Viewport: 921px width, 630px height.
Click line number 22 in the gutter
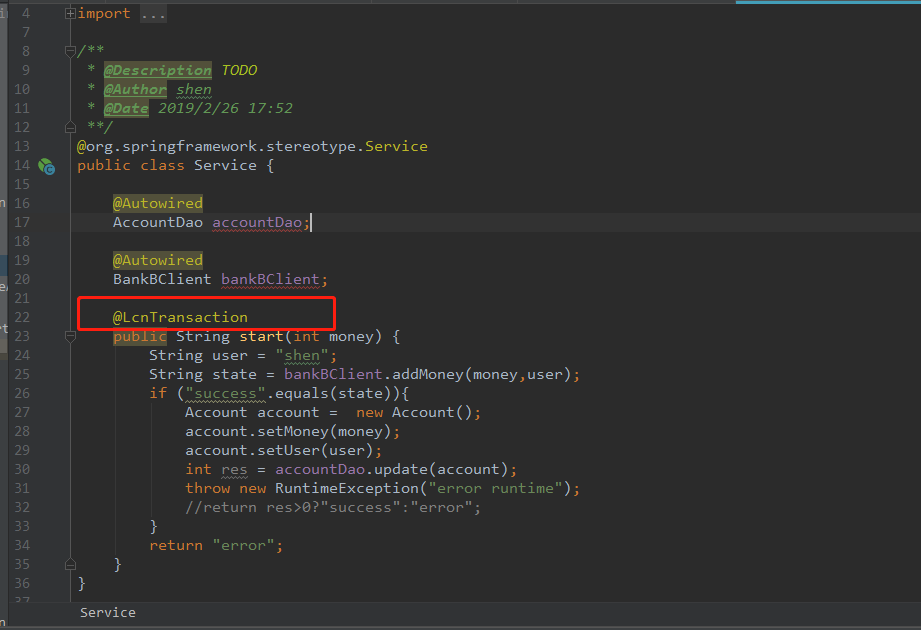[22, 317]
